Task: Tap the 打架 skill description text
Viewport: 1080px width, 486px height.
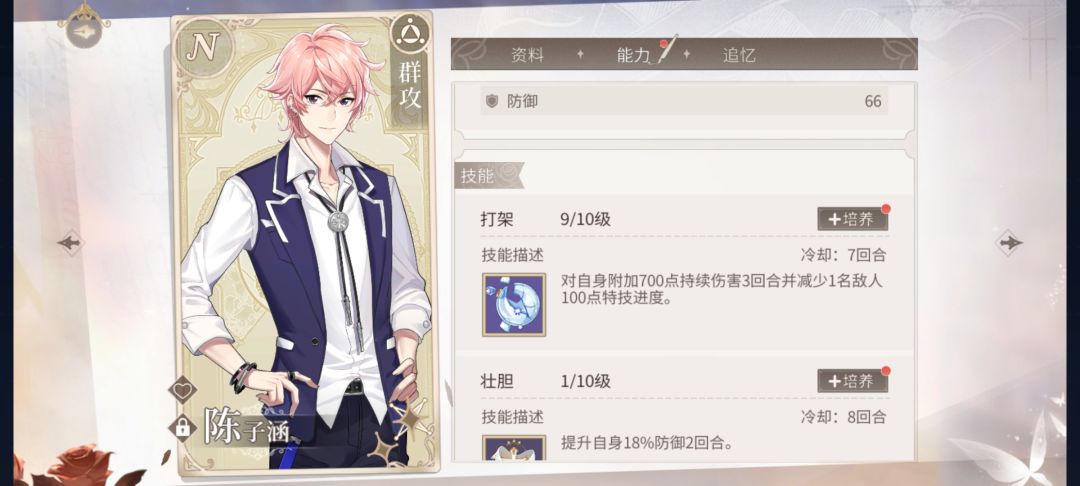Action: pos(722,290)
